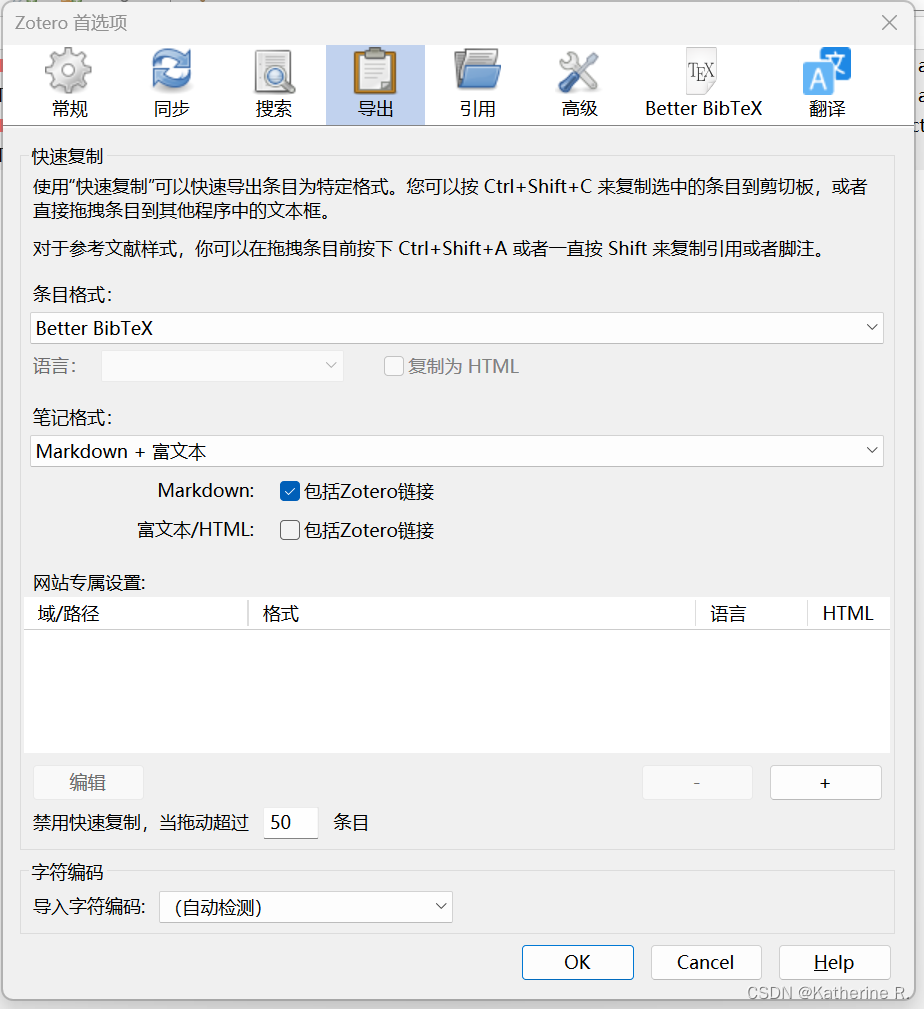
Task: Switch to the 同步 (Sync) pane
Action: click(x=171, y=84)
